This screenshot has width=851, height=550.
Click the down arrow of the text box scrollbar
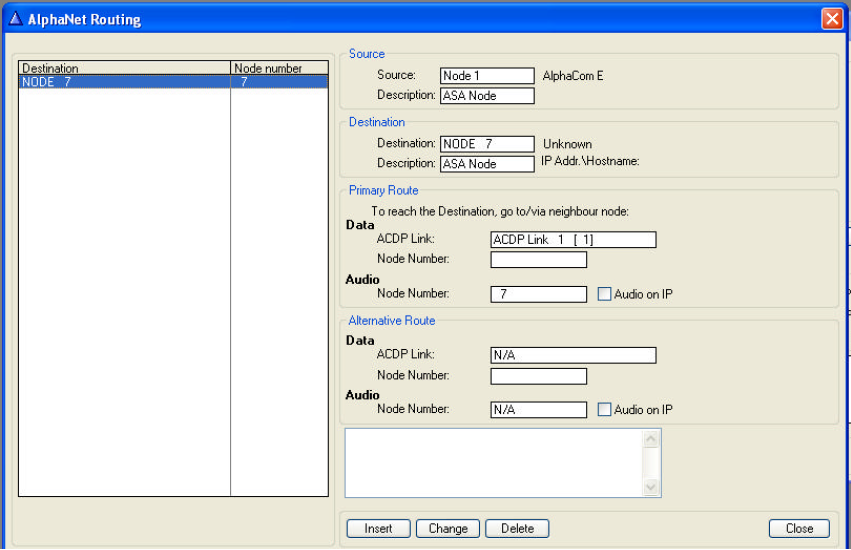coord(652,487)
